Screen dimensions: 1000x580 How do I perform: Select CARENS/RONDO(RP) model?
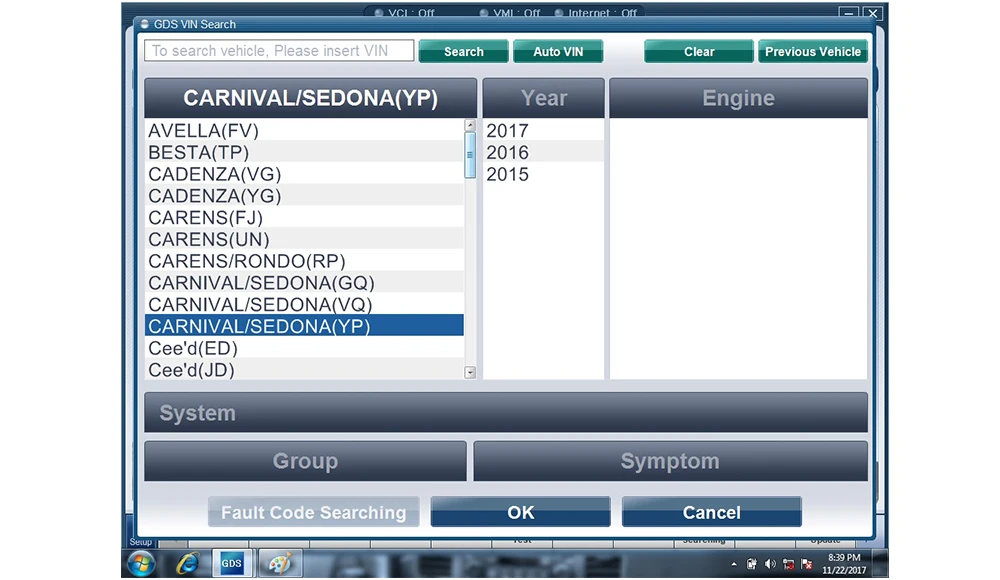[304, 260]
